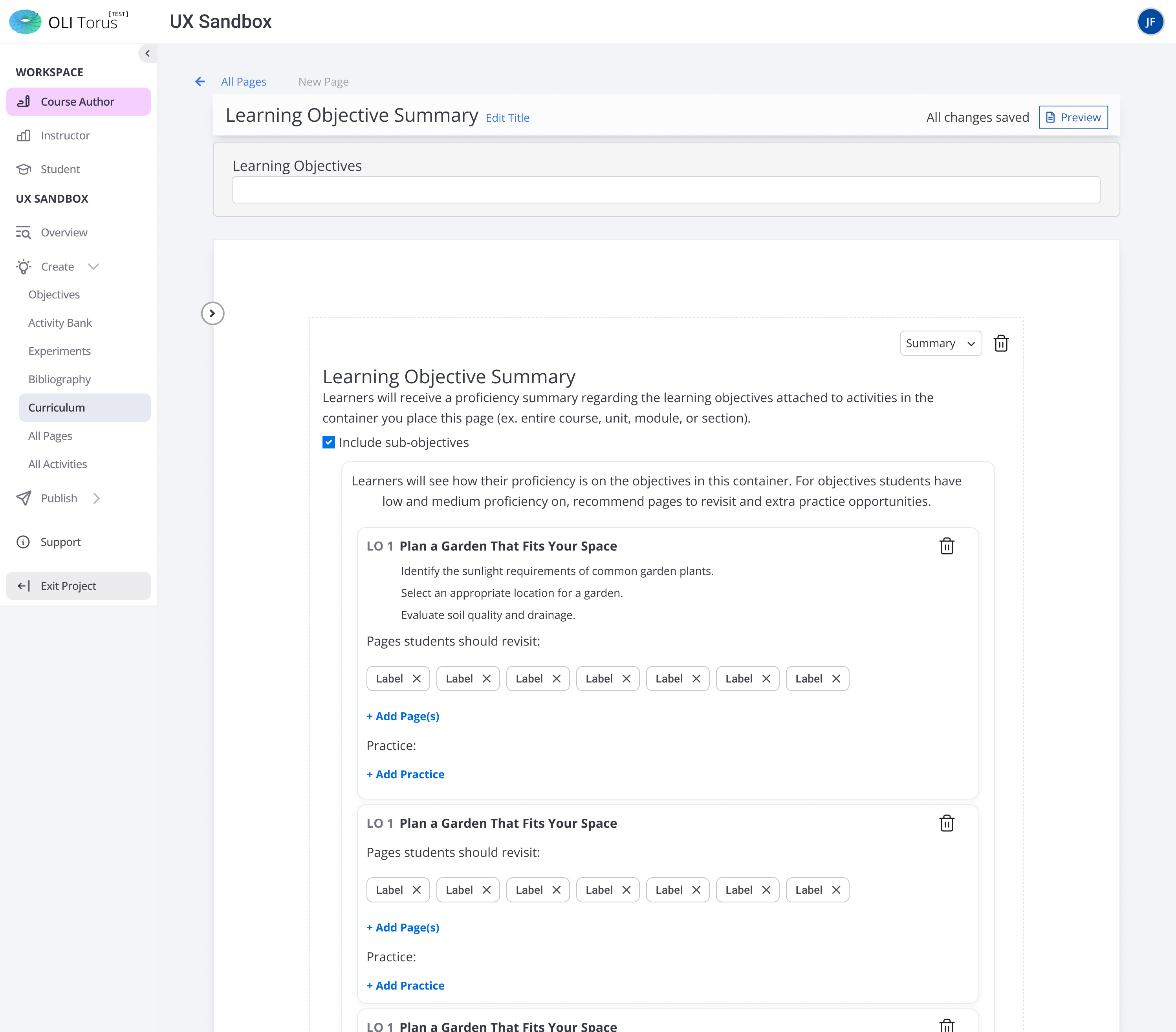Click 'Evaluate soil quality and drainage.' sub-objective

tap(488, 615)
